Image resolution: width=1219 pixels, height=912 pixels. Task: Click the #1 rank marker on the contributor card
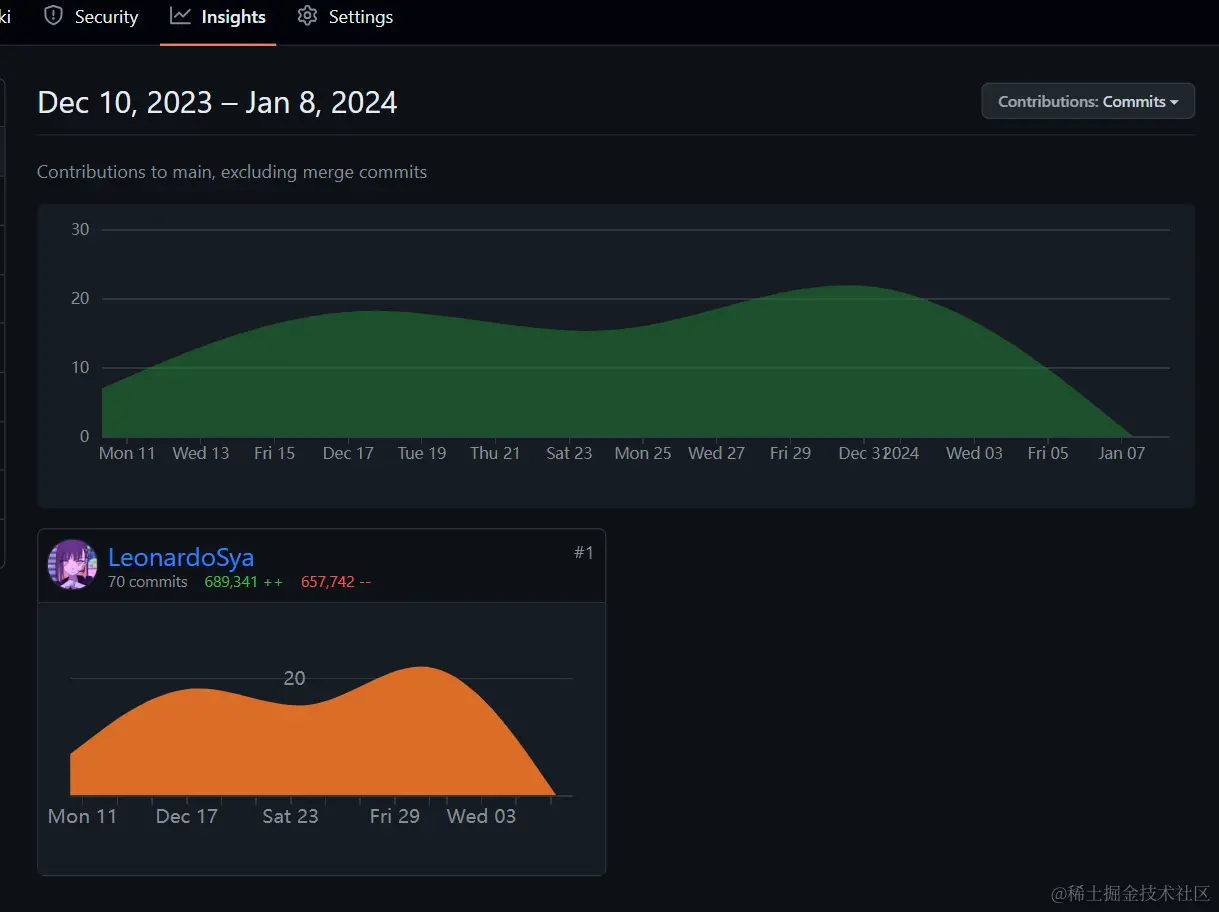click(584, 552)
